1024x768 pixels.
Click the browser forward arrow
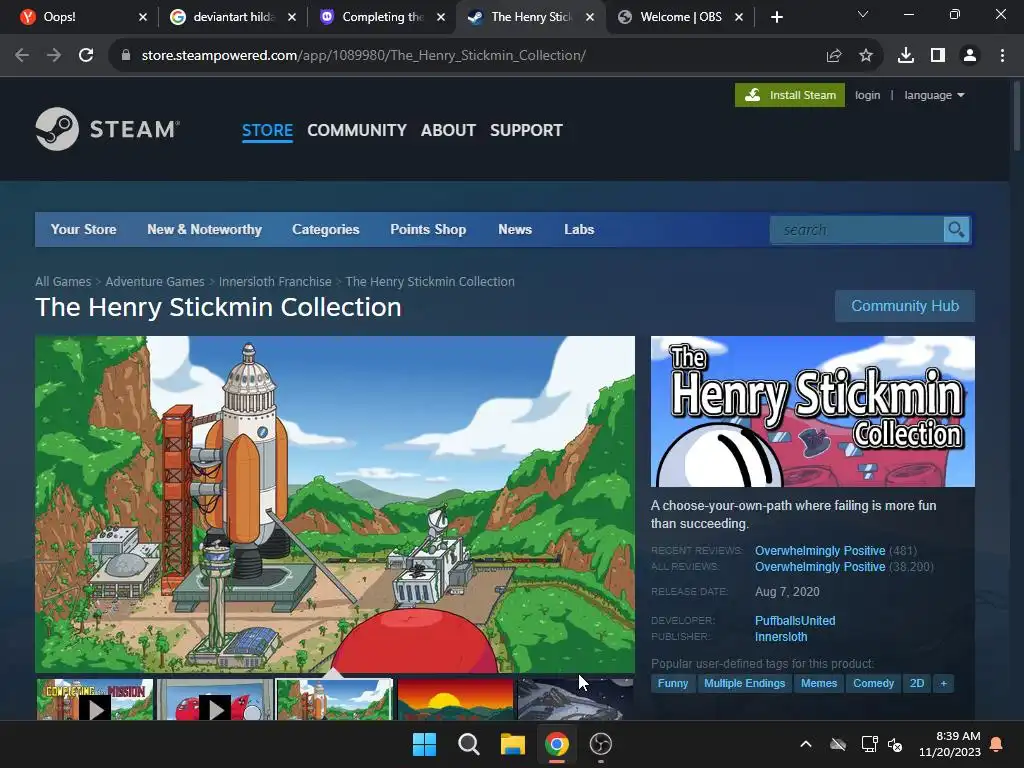(54, 56)
